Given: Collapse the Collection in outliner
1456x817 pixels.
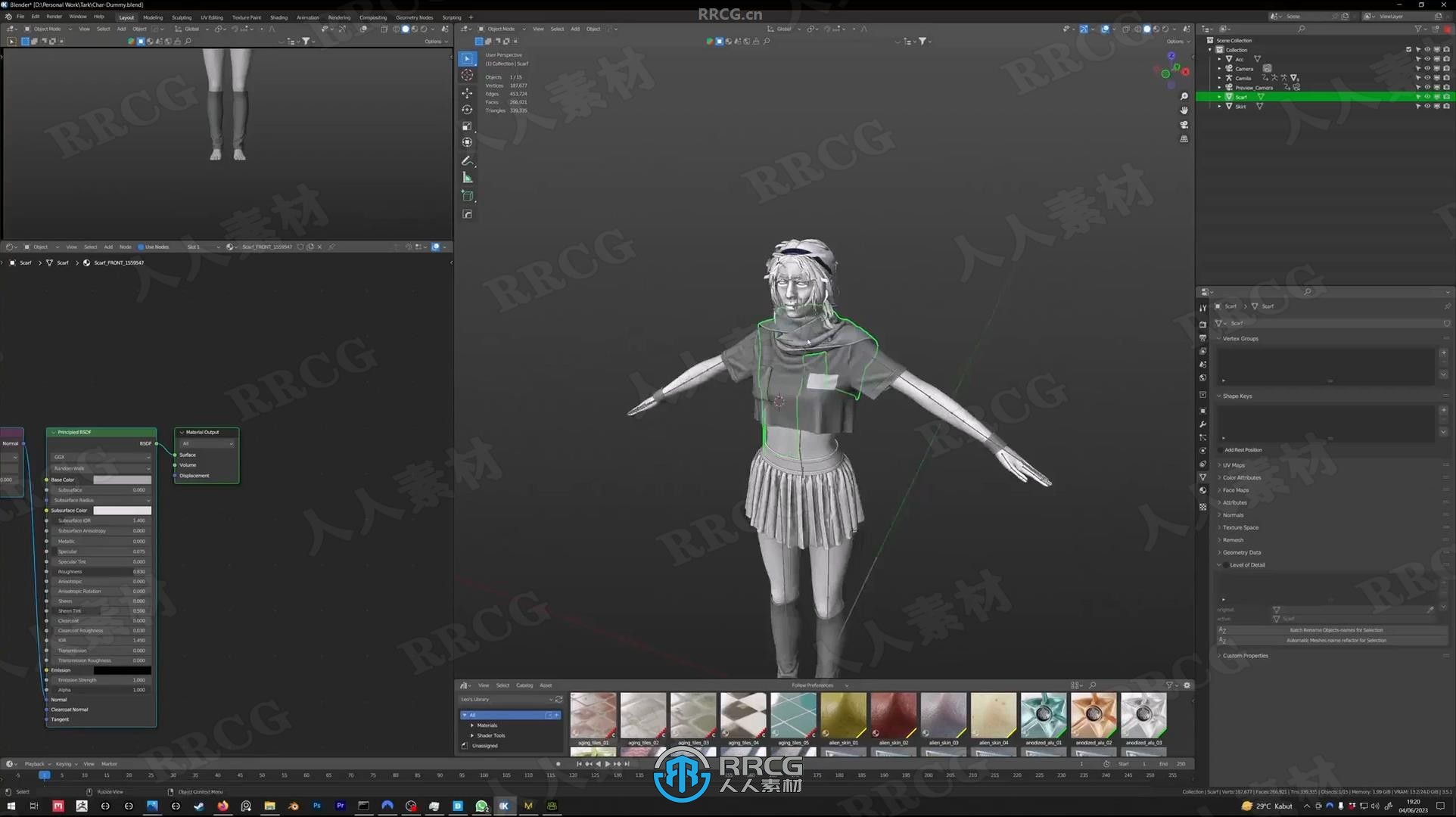Looking at the screenshot, I should [x=1210, y=50].
